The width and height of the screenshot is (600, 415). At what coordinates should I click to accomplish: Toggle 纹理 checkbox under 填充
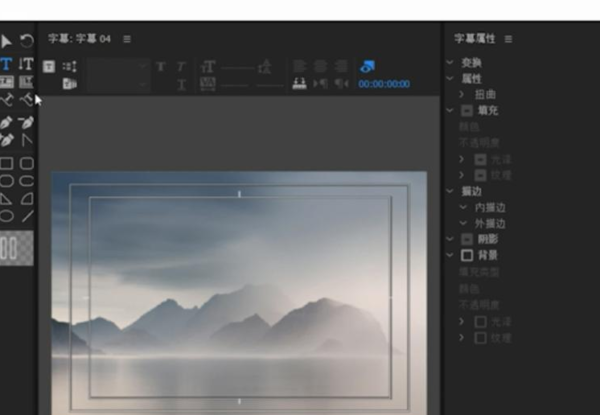(x=480, y=175)
